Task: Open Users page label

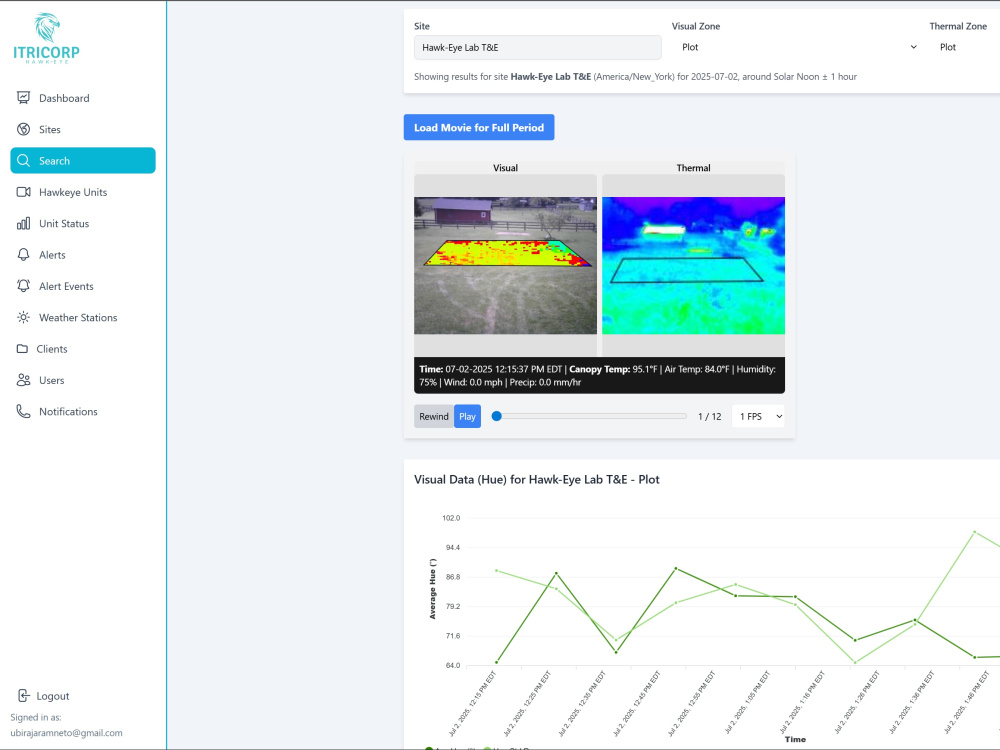Action: pyautogui.click(x=52, y=380)
